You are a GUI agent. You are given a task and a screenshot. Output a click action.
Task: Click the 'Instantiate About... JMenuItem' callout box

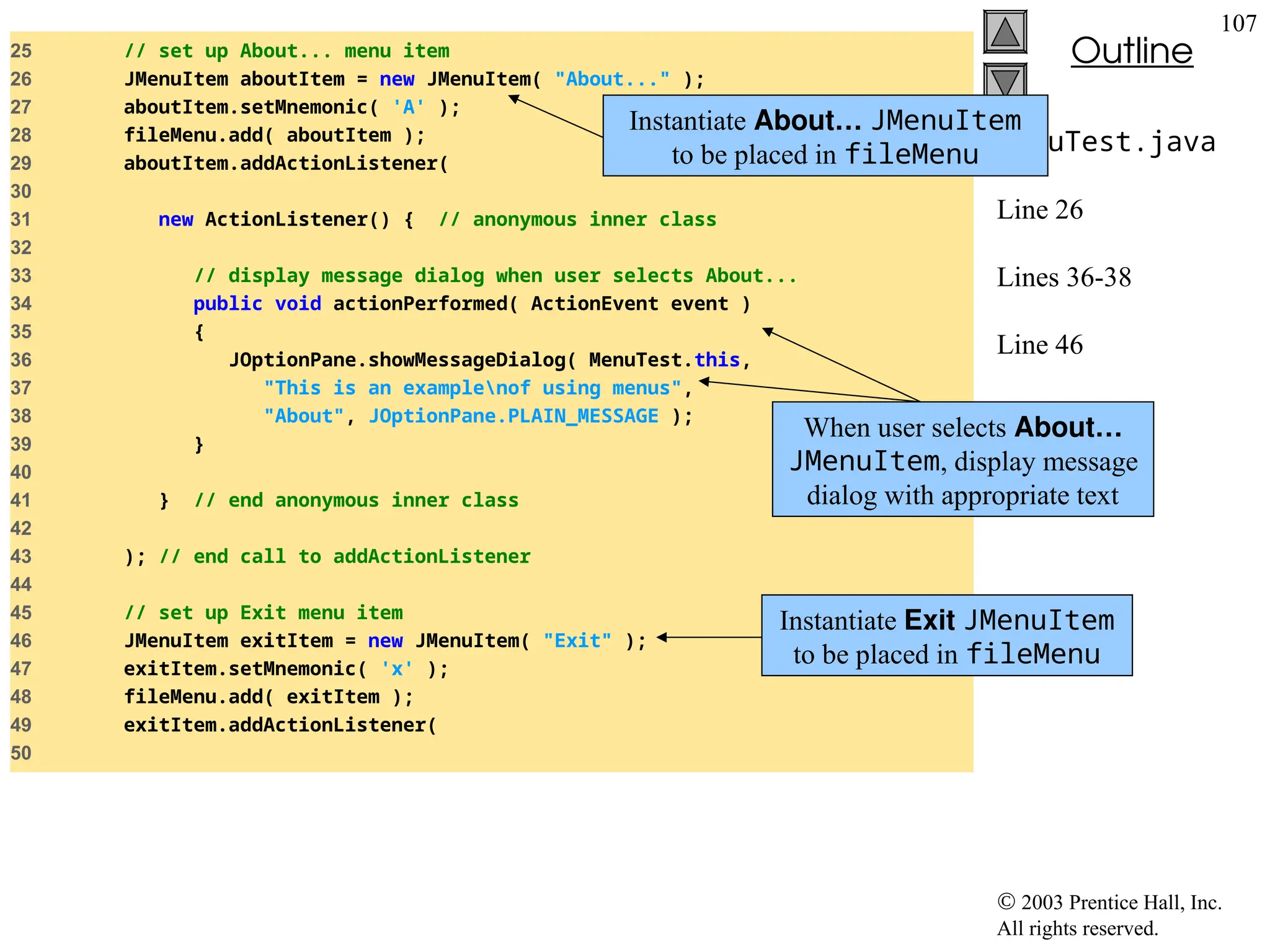click(825, 136)
